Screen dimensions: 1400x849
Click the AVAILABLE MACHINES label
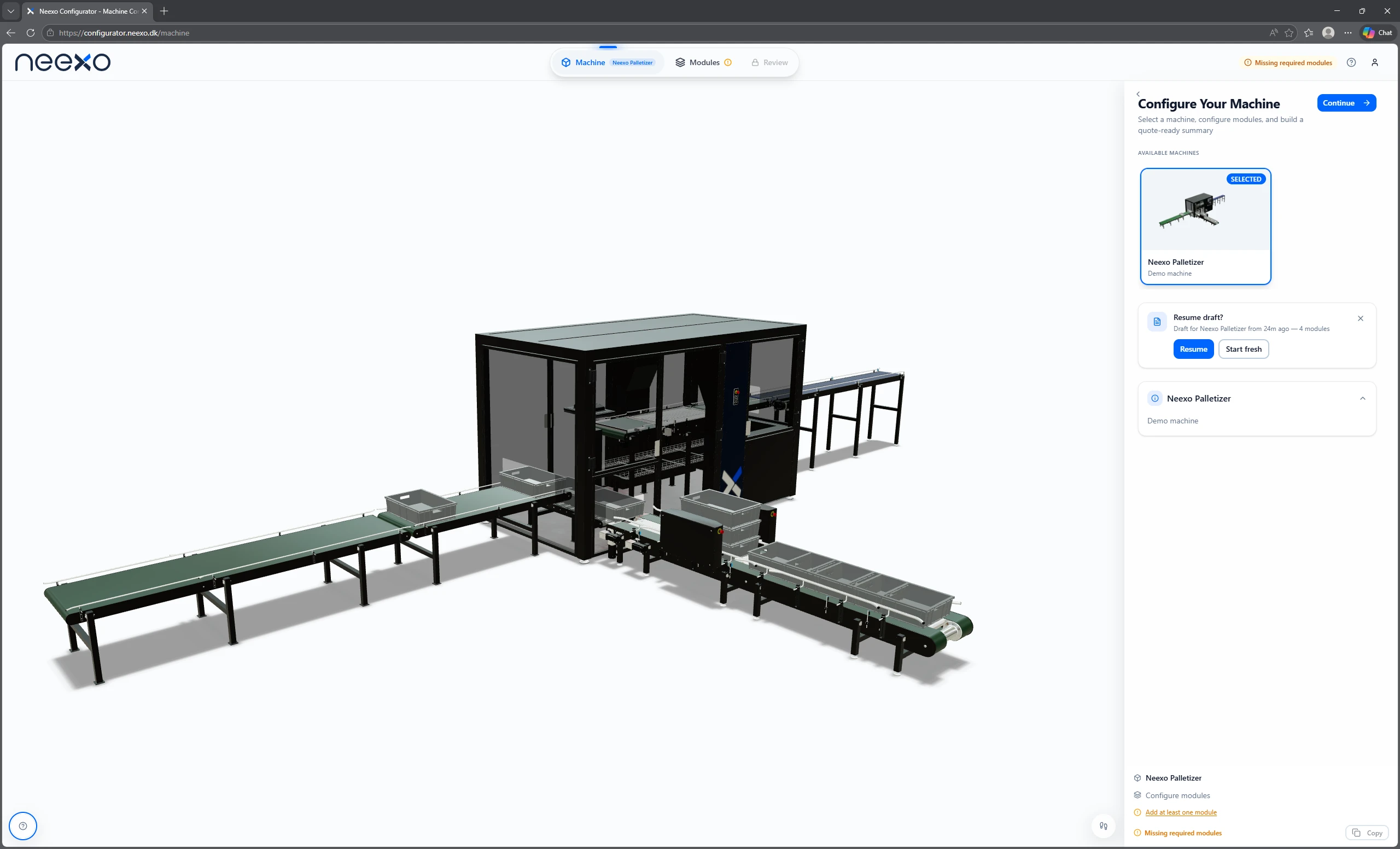pyautogui.click(x=1168, y=153)
